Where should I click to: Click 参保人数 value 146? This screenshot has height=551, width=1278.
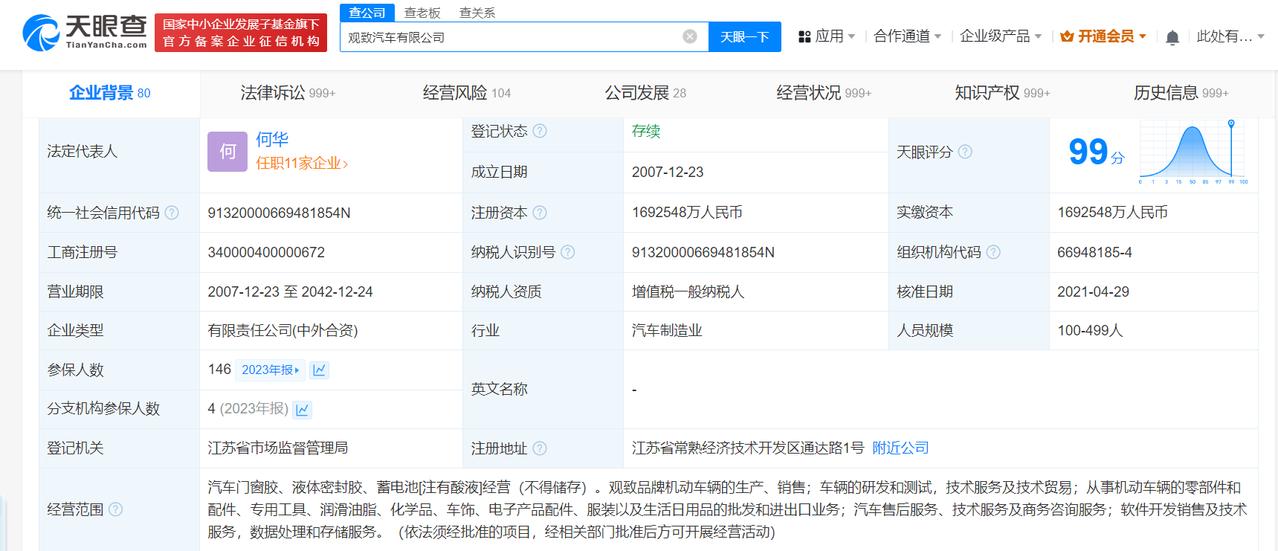219,370
